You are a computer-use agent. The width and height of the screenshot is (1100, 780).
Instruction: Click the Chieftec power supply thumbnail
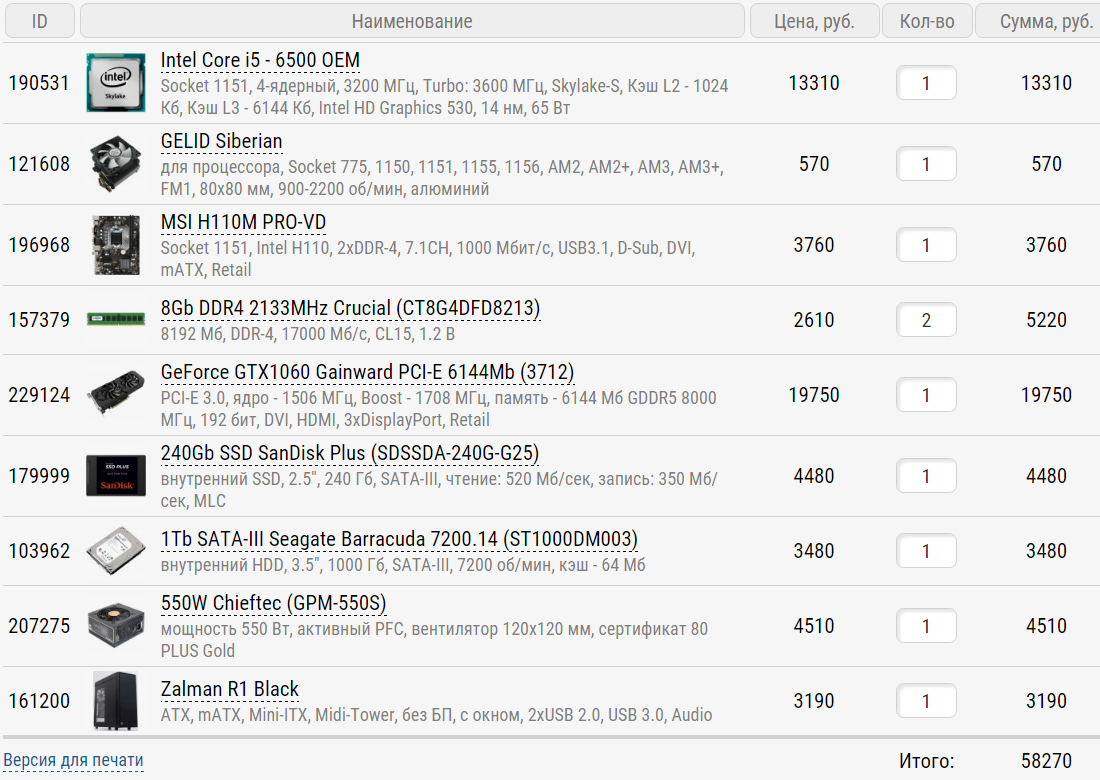point(116,626)
